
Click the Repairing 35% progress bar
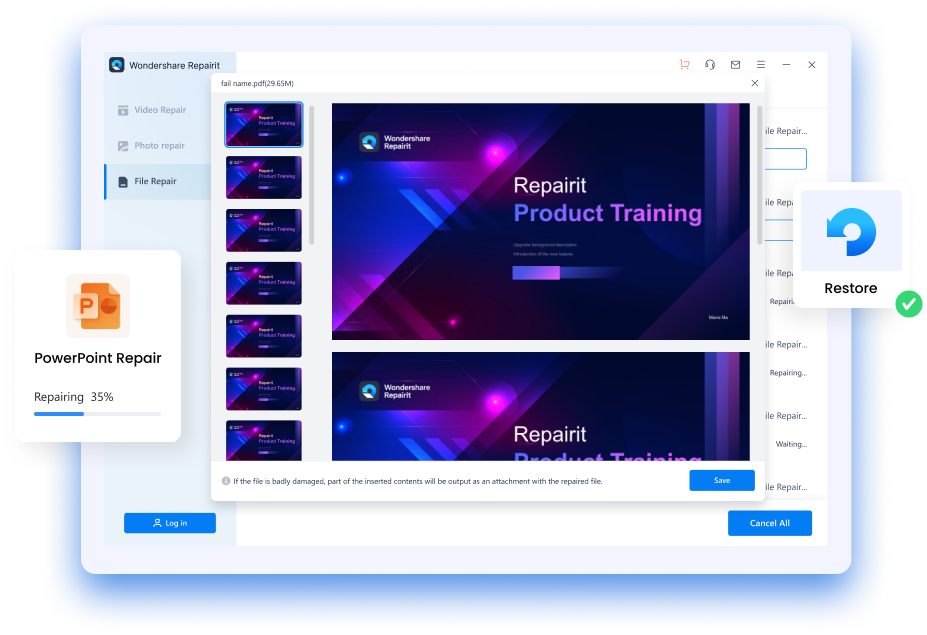coord(98,414)
